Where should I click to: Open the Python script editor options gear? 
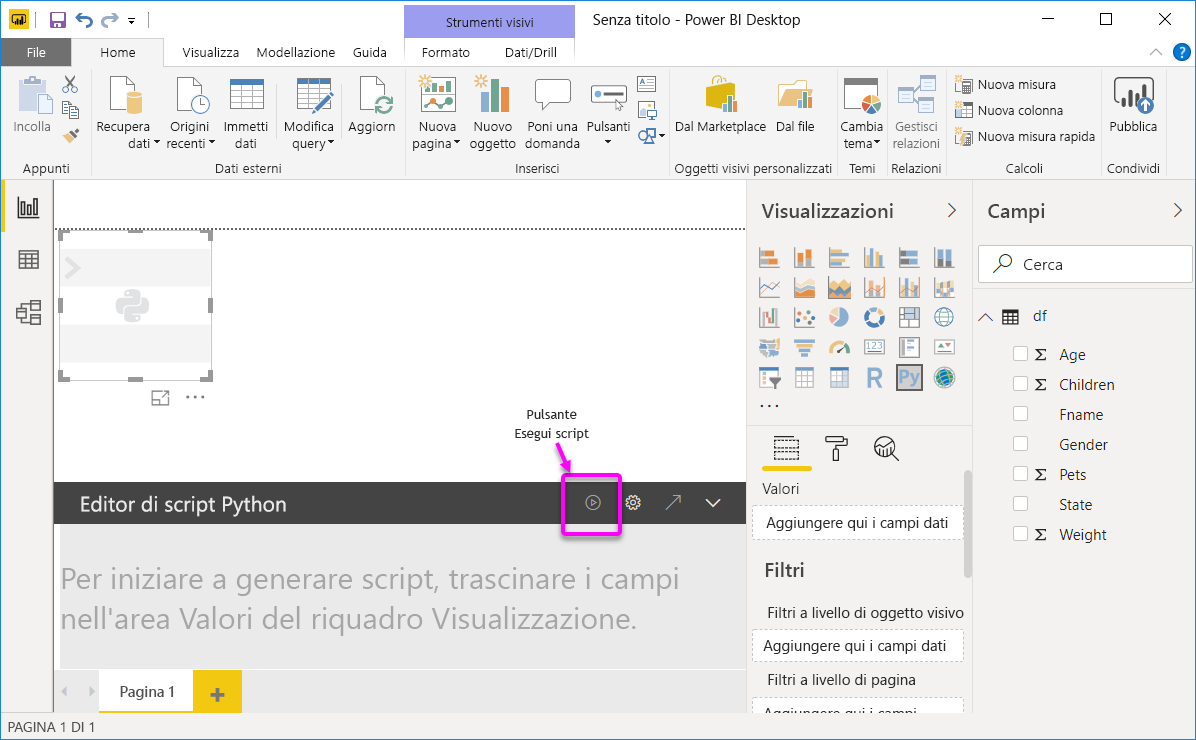(x=633, y=503)
